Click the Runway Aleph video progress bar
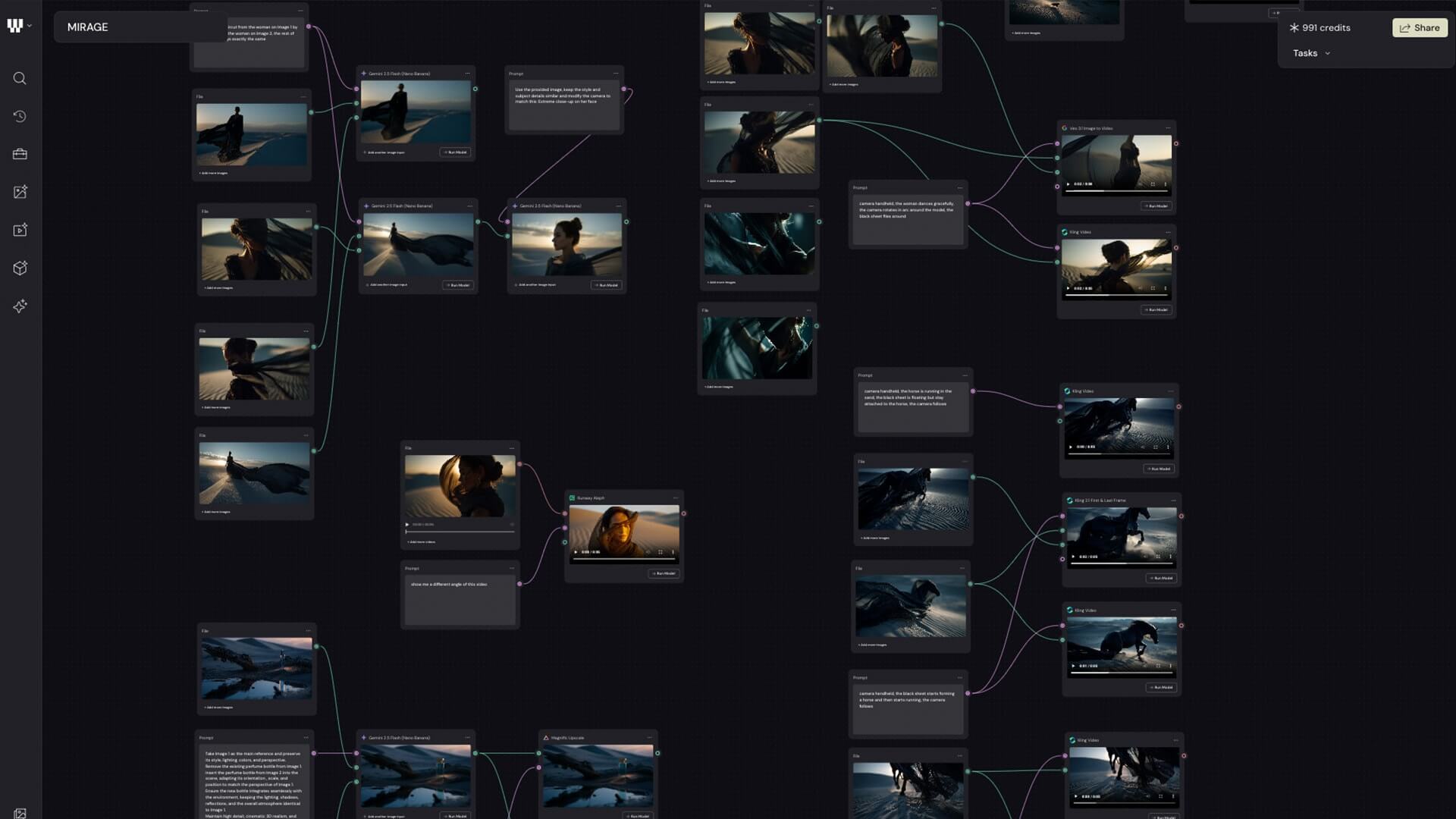 (623, 560)
